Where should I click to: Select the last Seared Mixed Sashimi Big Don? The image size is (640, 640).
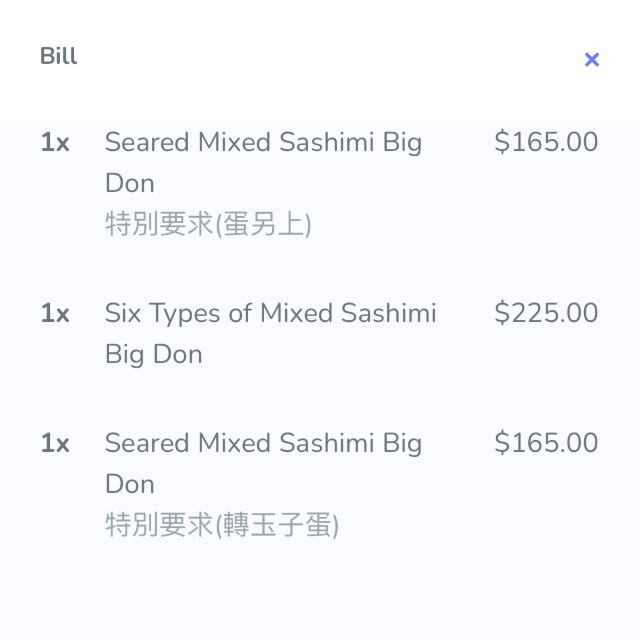[263, 443]
